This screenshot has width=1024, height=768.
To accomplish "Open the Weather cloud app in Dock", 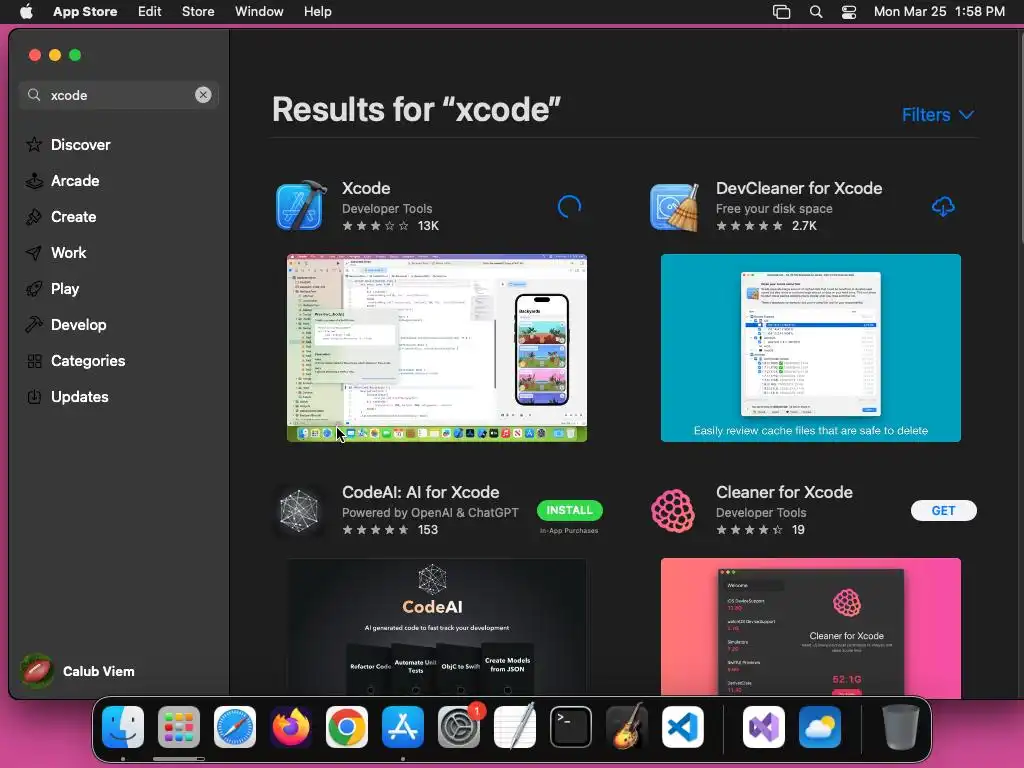I will tap(820, 727).
